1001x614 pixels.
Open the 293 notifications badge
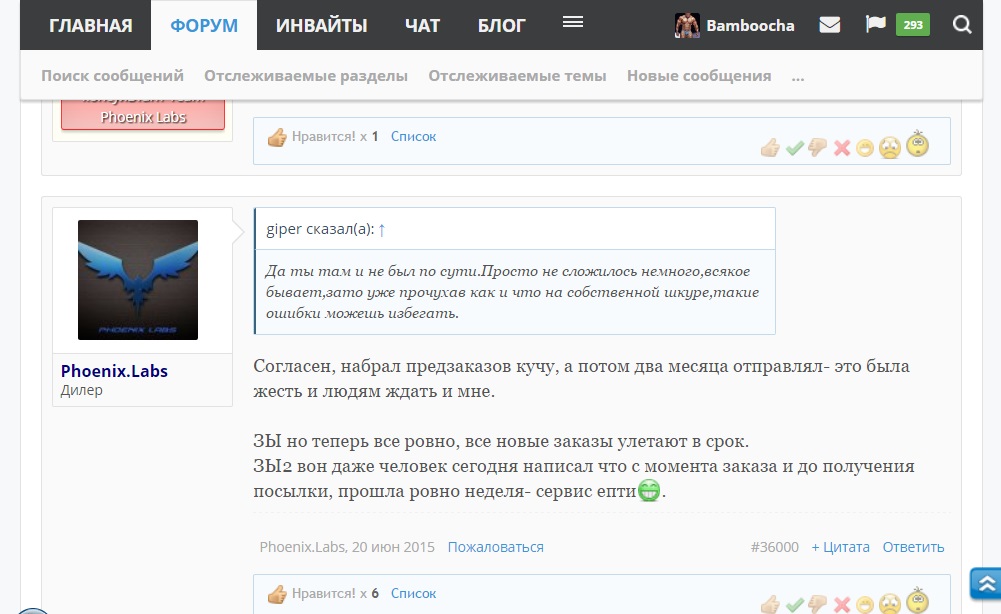(912, 25)
